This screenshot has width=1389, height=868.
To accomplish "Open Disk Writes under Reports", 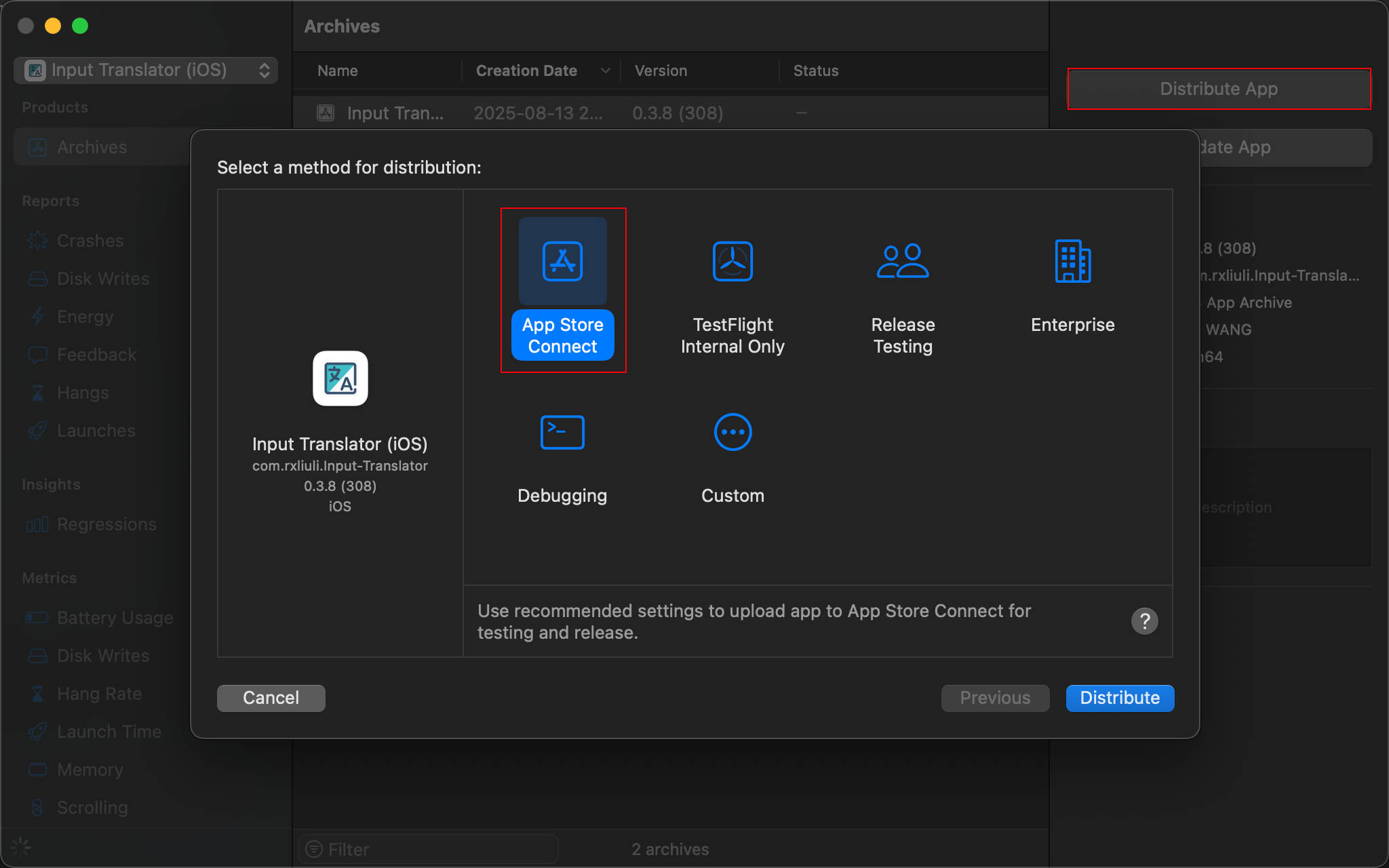I will 103,279.
